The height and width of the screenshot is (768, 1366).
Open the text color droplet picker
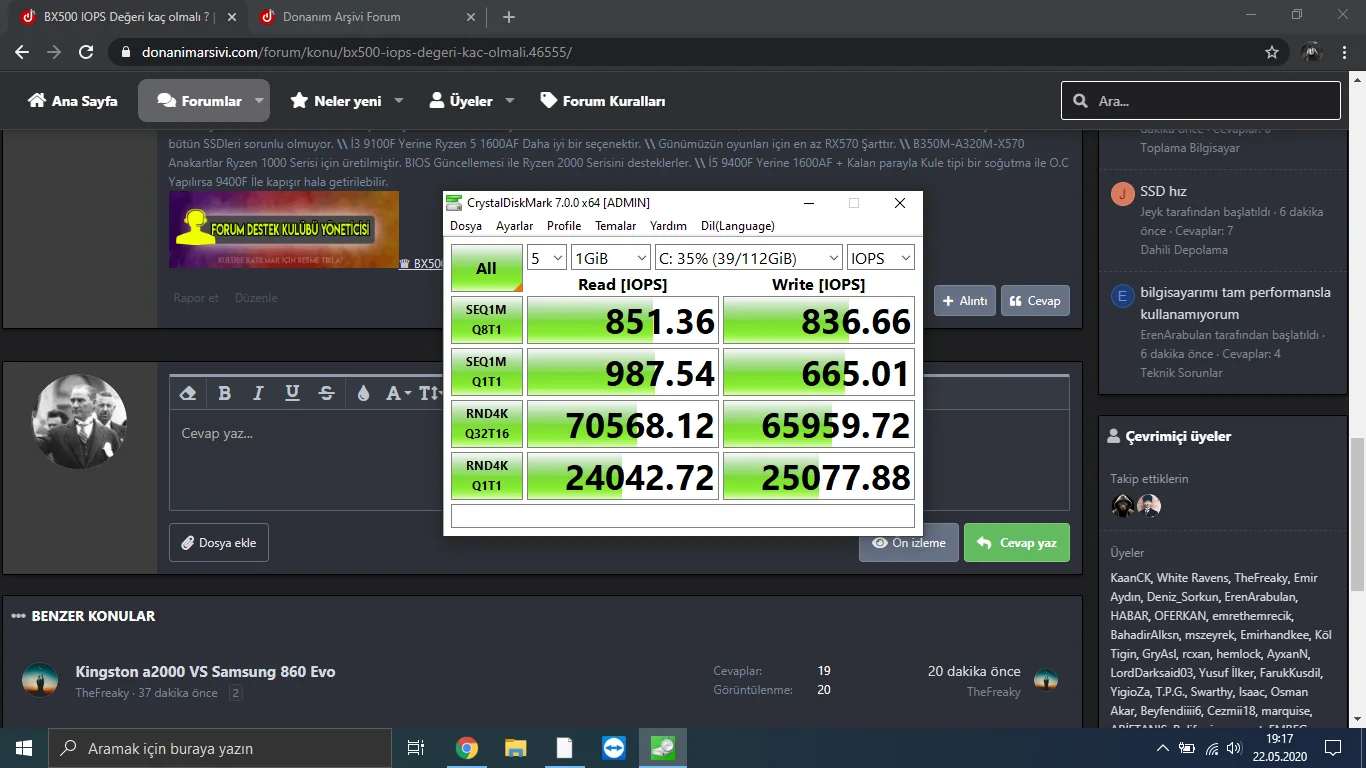click(x=363, y=393)
